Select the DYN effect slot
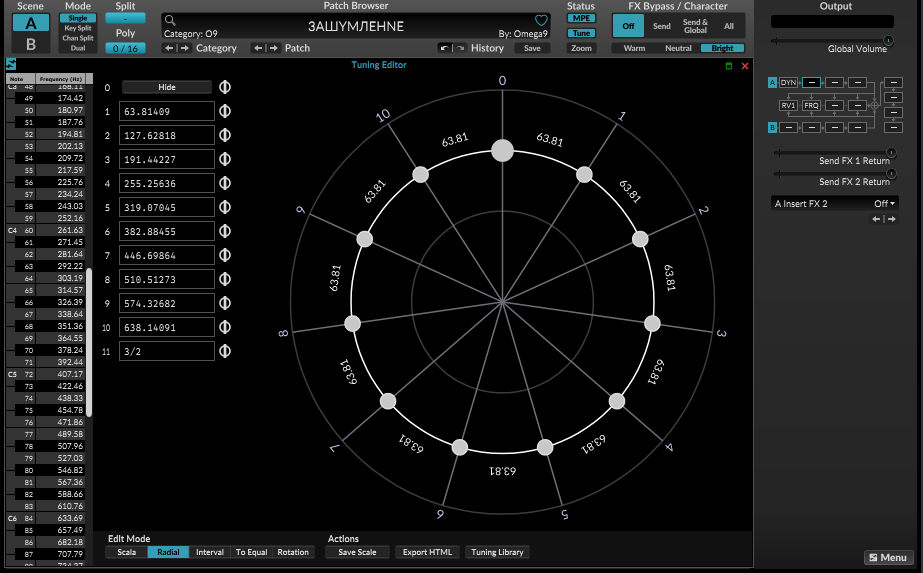 click(788, 82)
